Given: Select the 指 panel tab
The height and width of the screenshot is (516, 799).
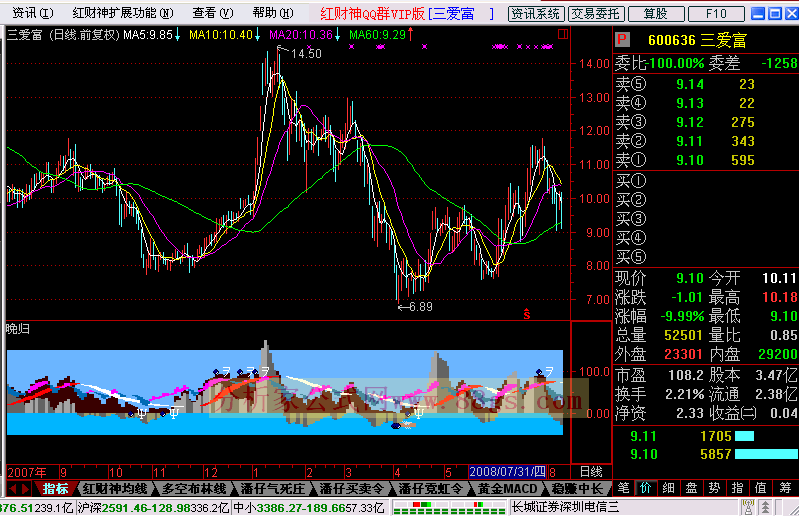Looking at the screenshot, I should tap(737, 488).
